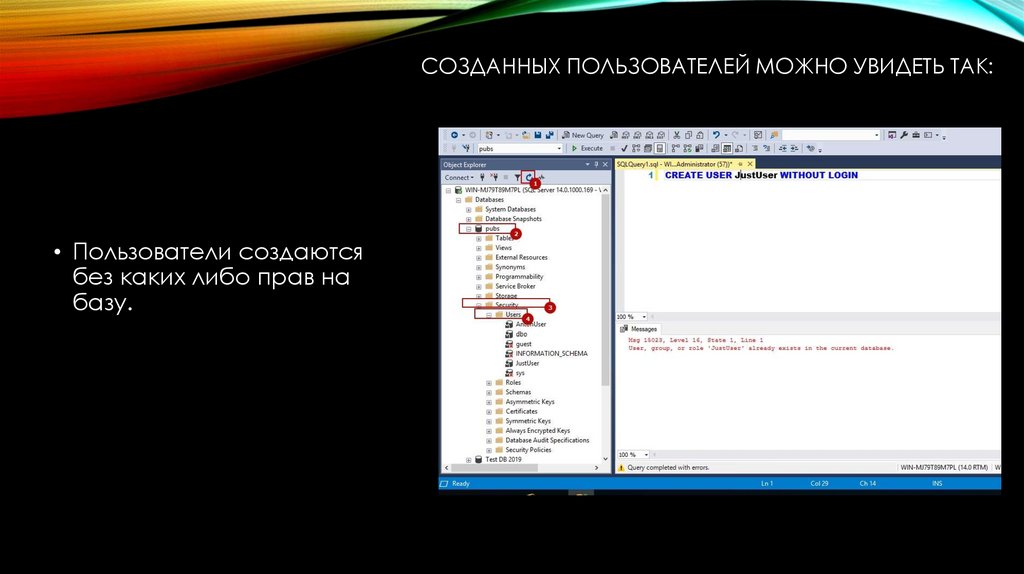Open the Messages pane zoom 100 % dropdown
Screen dimensions: 1024x574
coord(646,454)
